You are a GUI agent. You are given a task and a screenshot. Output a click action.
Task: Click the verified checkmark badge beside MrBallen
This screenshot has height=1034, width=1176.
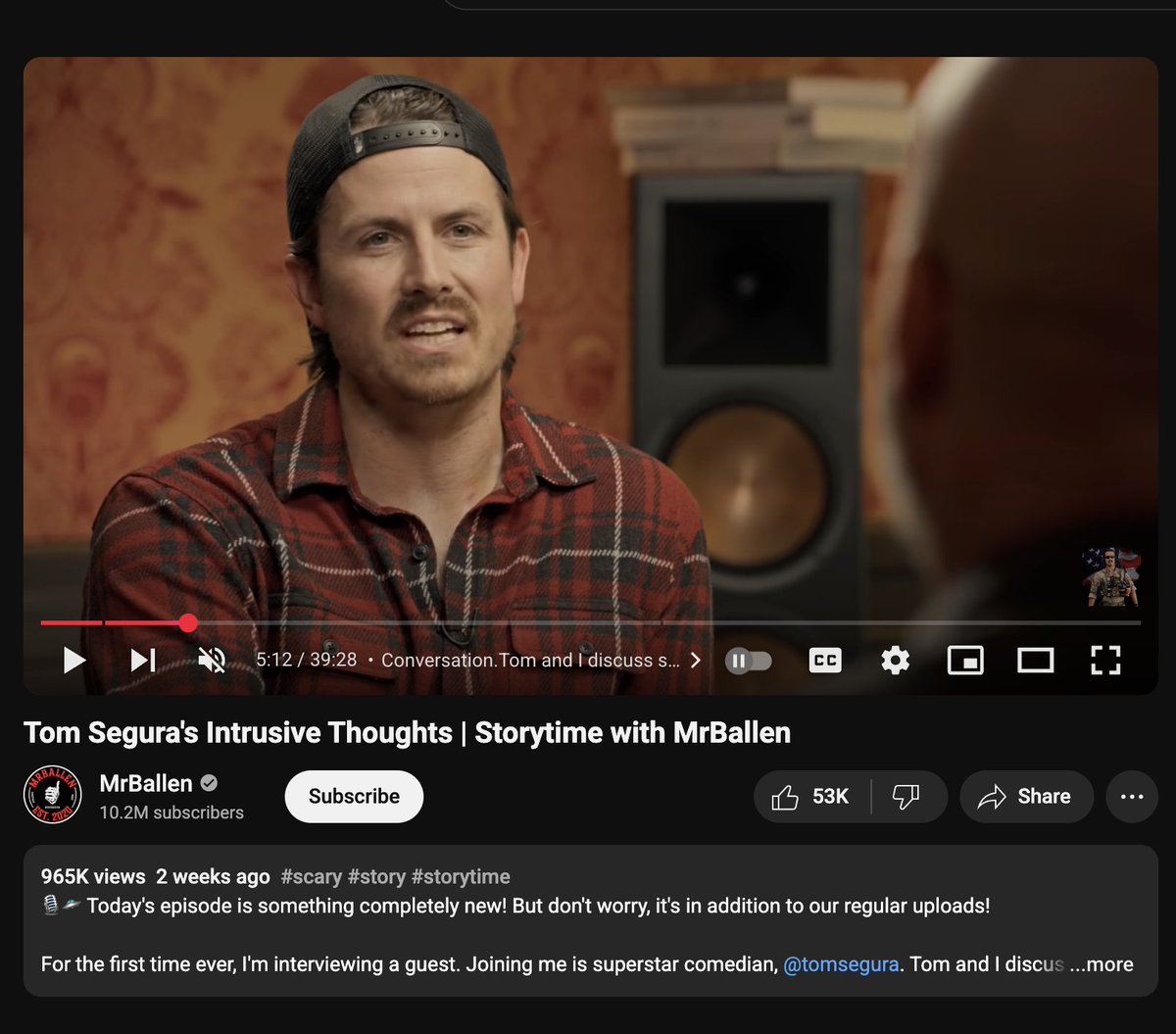point(210,783)
